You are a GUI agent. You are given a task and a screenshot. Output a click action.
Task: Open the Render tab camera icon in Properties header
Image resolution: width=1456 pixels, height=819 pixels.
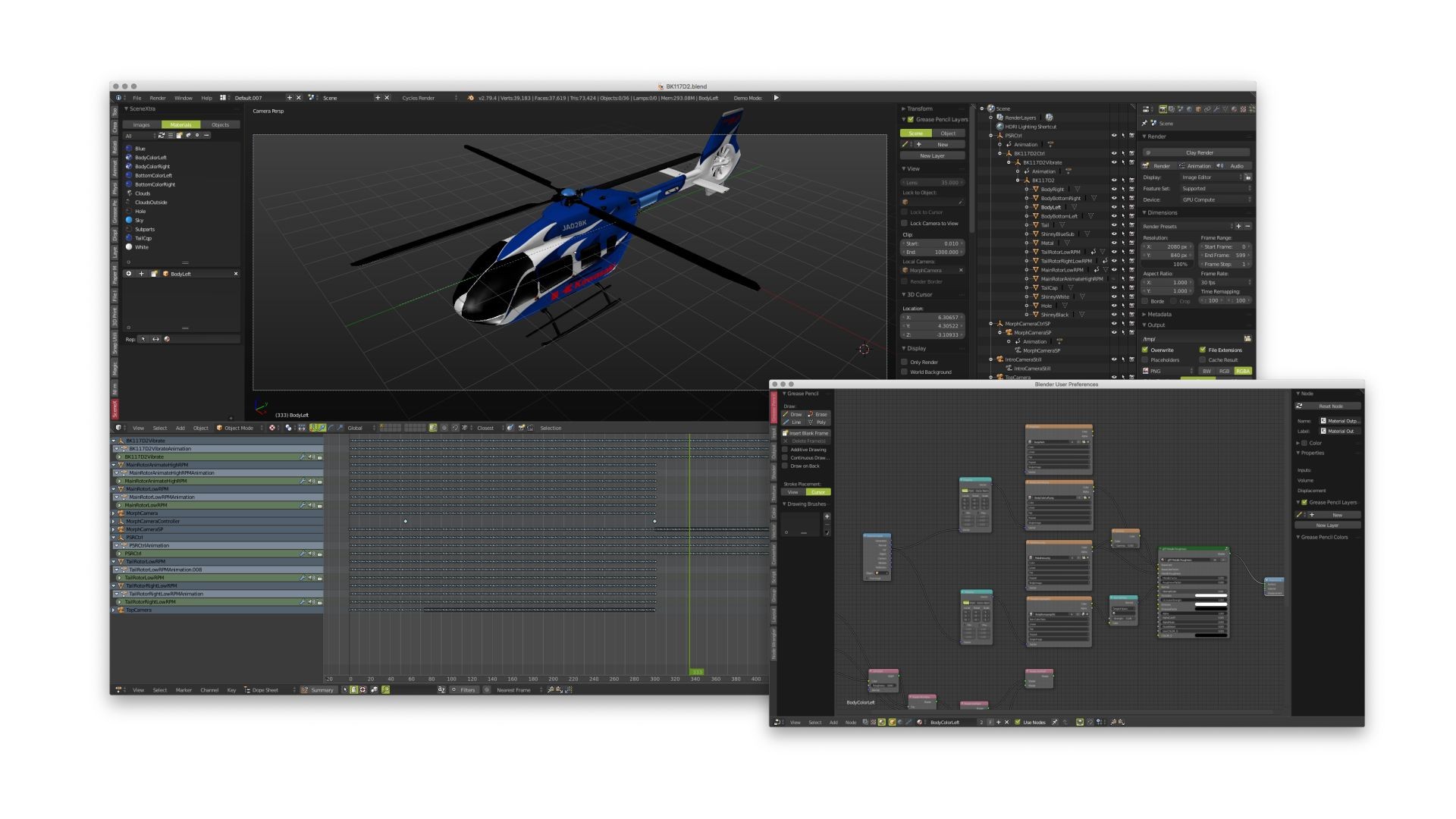pos(1163,109)
